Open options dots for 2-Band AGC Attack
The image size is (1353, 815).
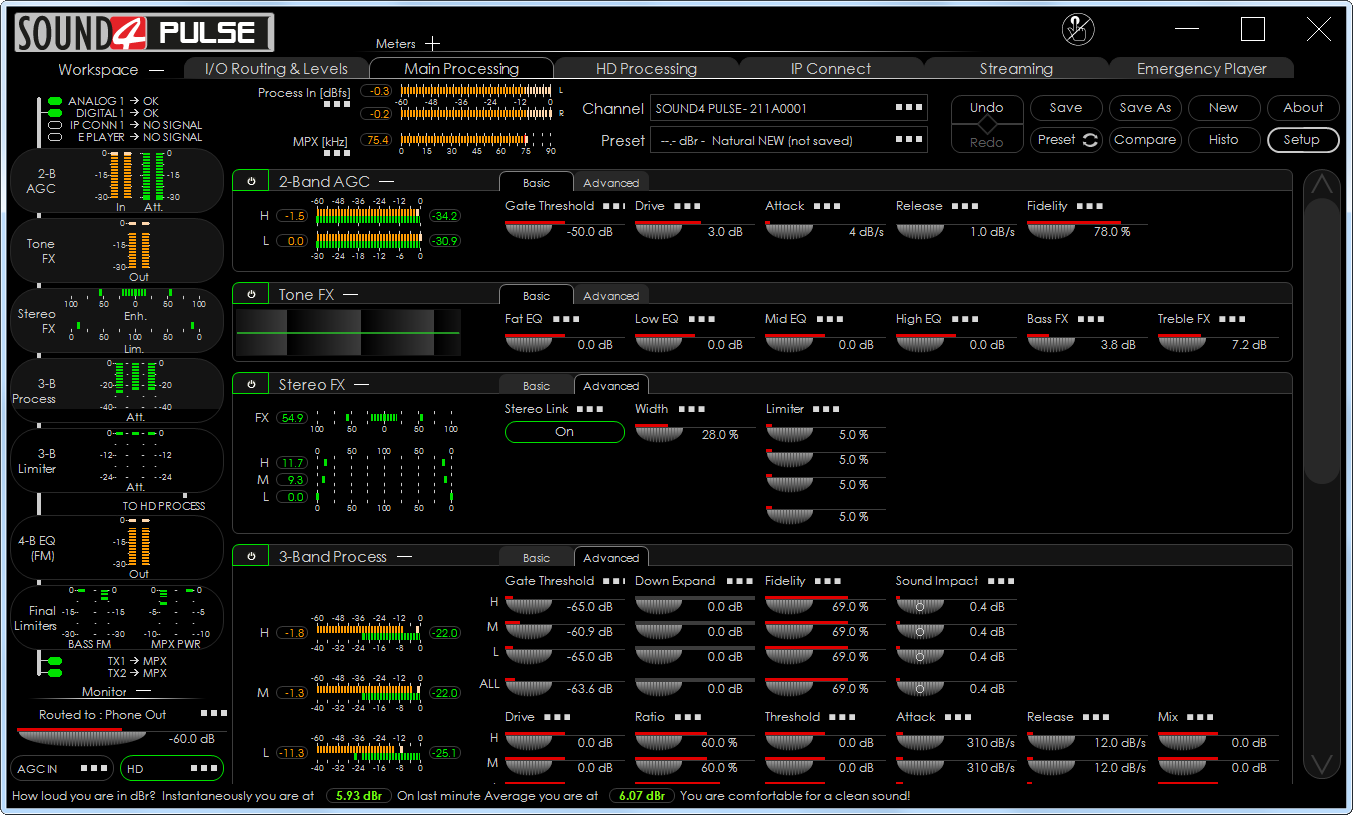point(827,206)
